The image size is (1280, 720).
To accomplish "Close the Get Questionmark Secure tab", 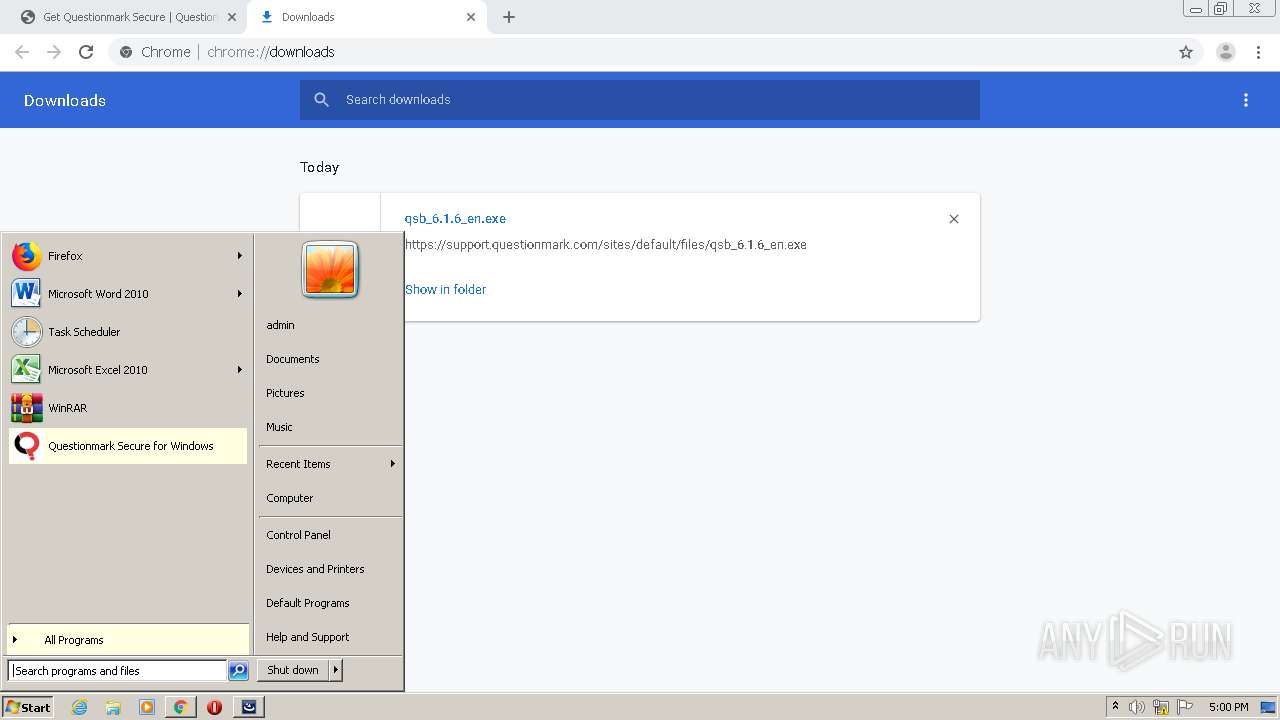I will coord(232,17).
